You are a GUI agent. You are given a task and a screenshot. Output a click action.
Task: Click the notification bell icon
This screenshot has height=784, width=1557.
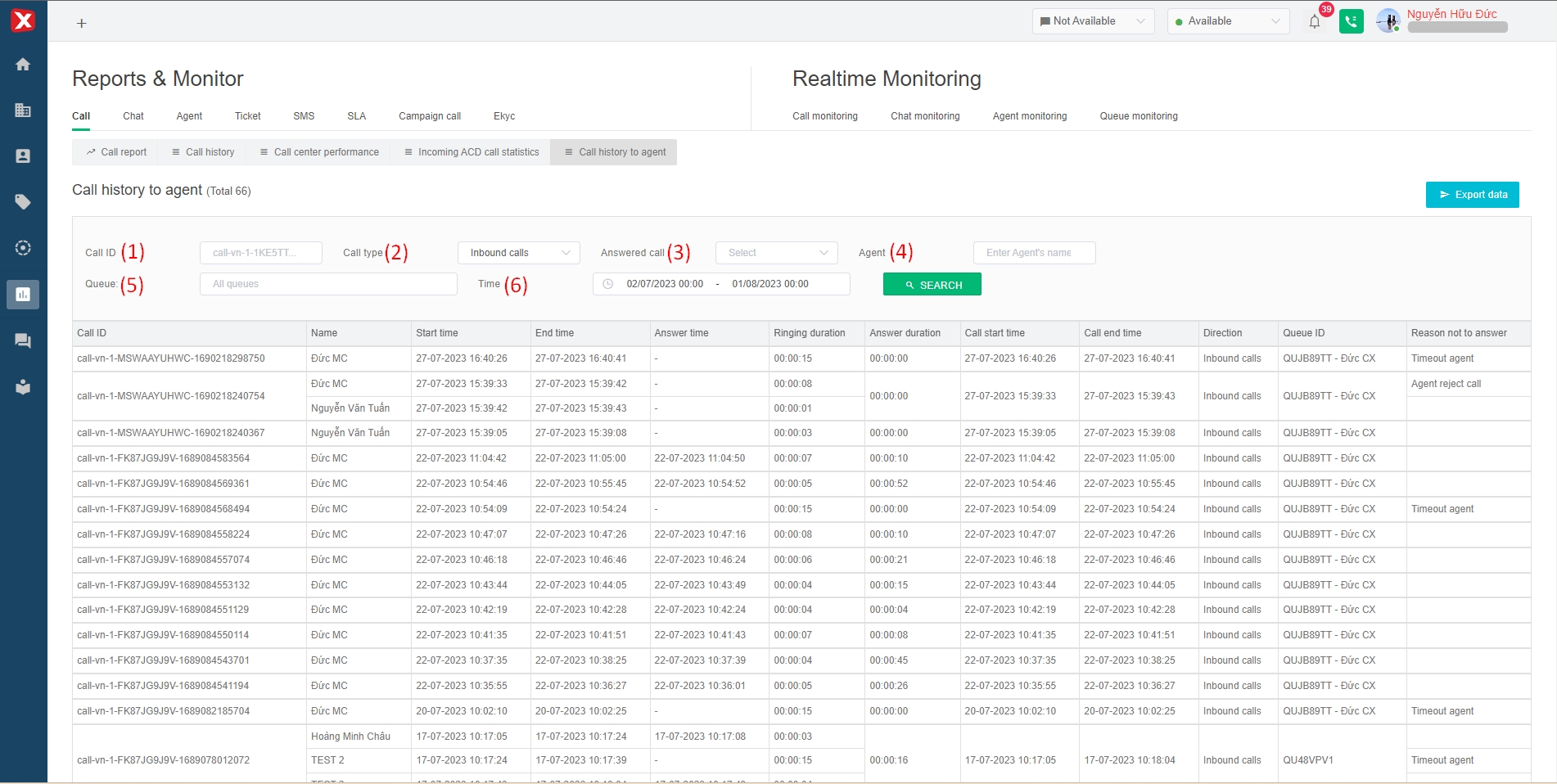[1315, 22]
